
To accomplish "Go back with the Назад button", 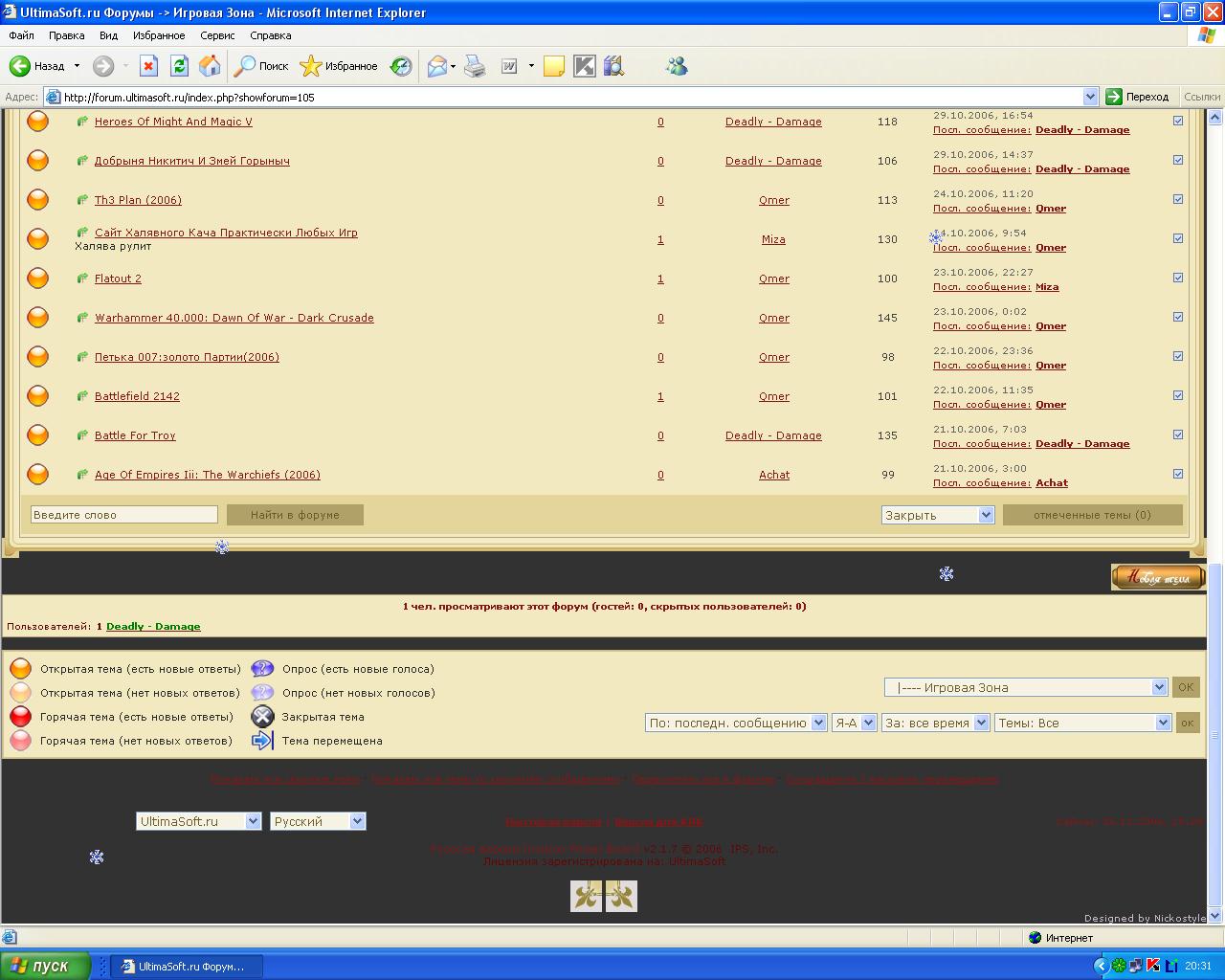I will point(38,66).
